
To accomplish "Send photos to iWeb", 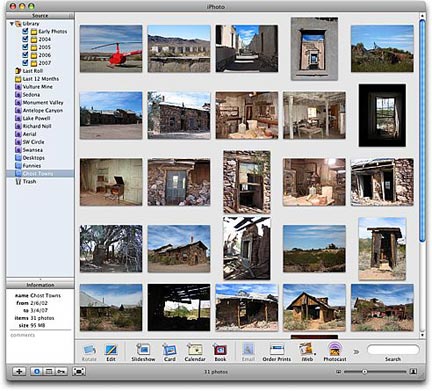I will 307,353.
